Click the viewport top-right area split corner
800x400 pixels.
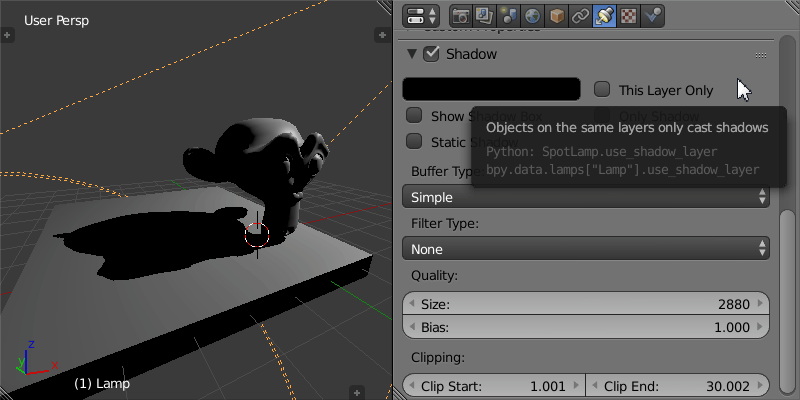tap(384, 7)
